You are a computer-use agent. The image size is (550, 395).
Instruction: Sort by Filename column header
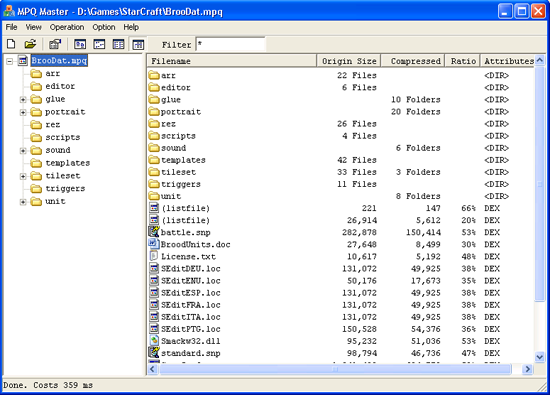[x=232, y=61]
